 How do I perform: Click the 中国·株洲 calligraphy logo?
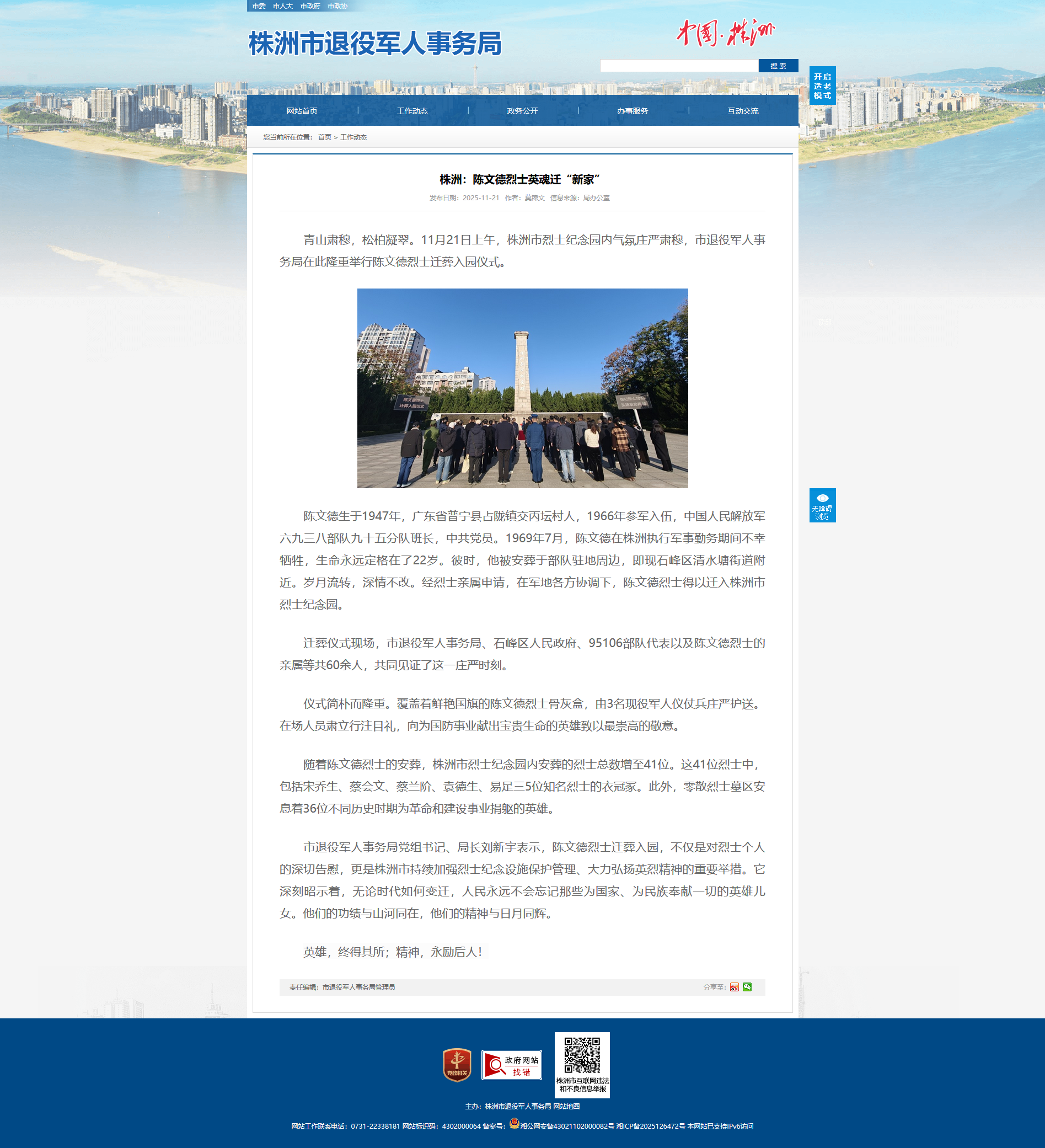tap(725, 33)
